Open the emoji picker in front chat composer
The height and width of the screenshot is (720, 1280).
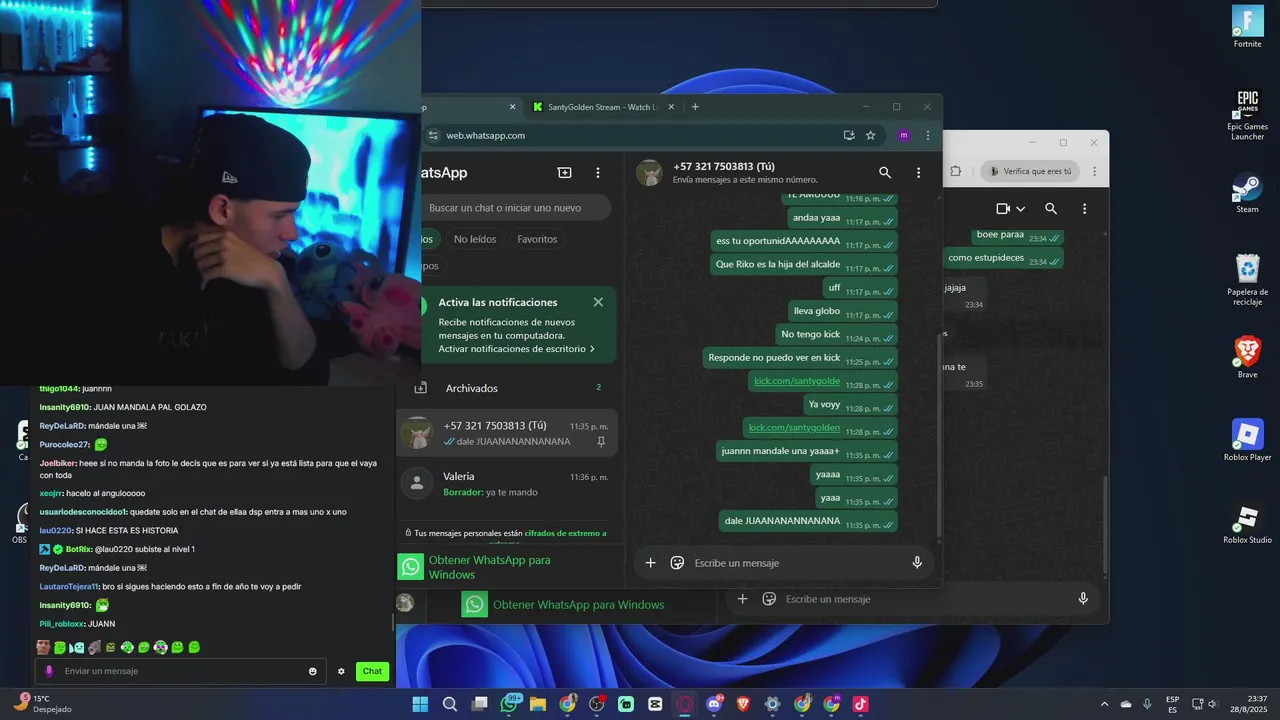click(x=677, y=563)
